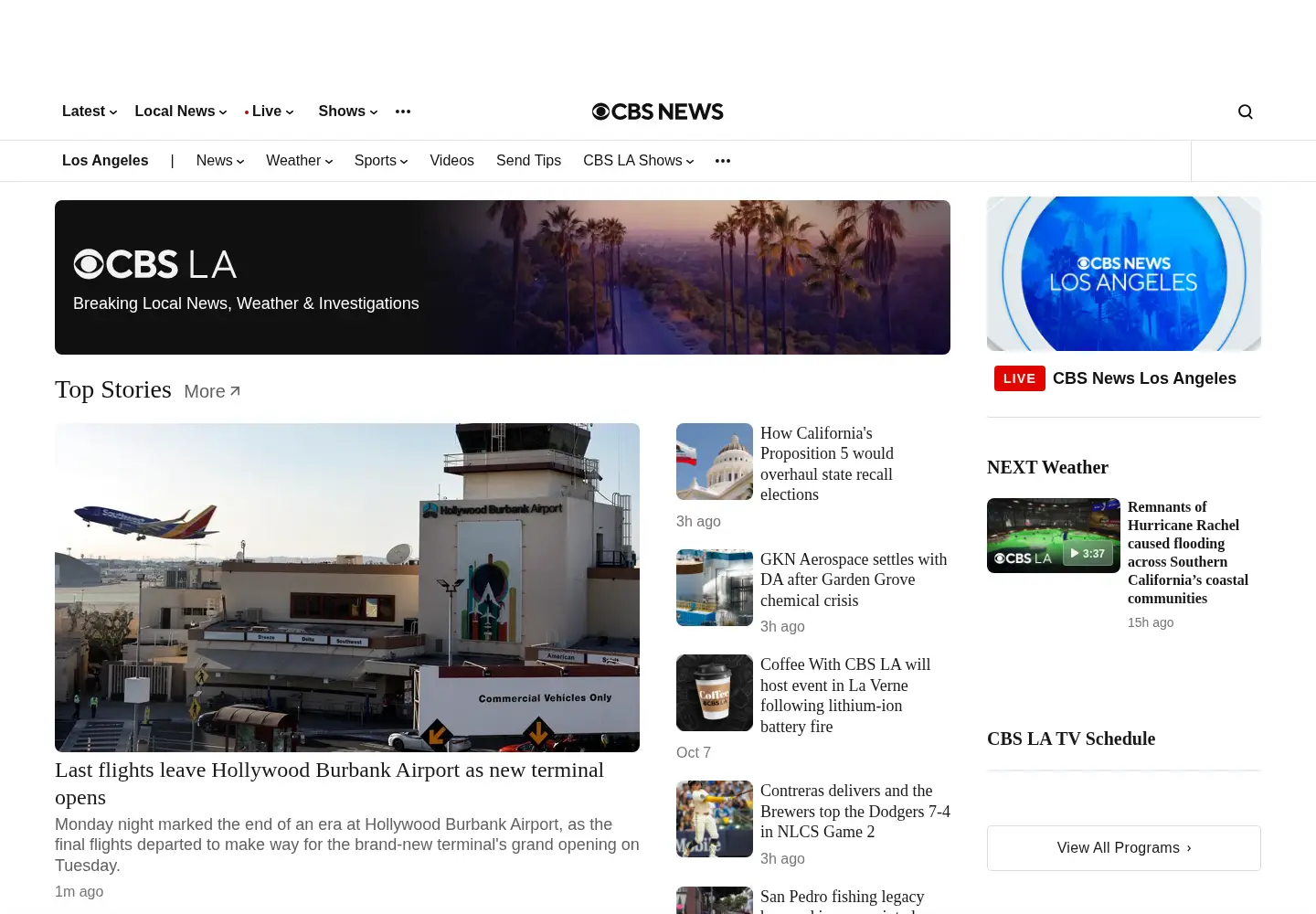
Task: Open the Hollywood Burbank Airport story headline
Action: (329, 783)
